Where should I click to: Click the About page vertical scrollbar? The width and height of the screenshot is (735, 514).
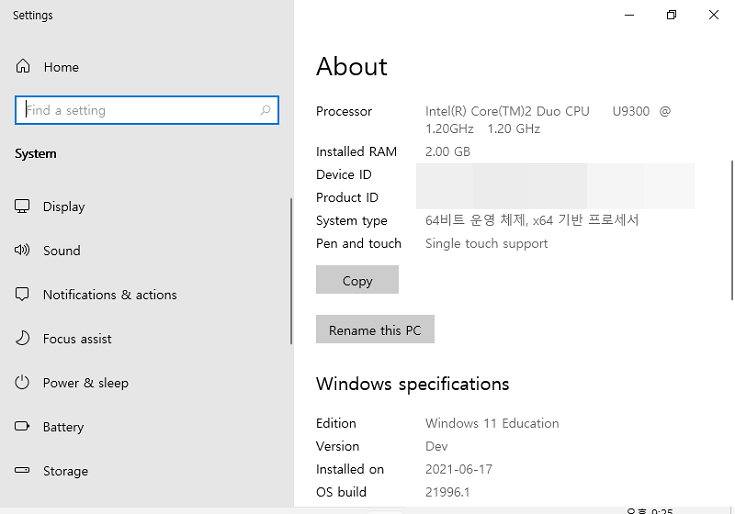[732, 230]
